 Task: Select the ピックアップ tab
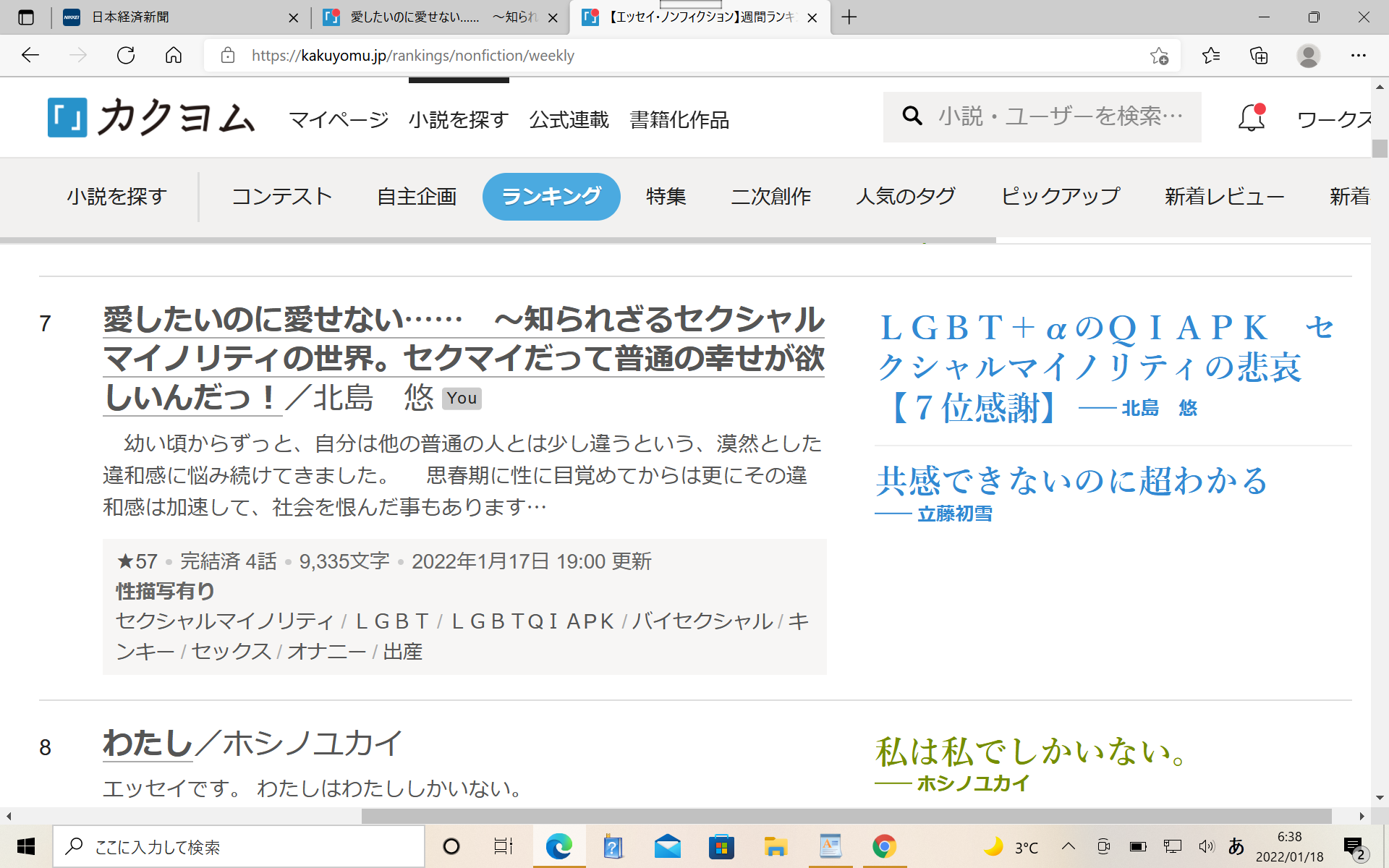(1061, 196)
